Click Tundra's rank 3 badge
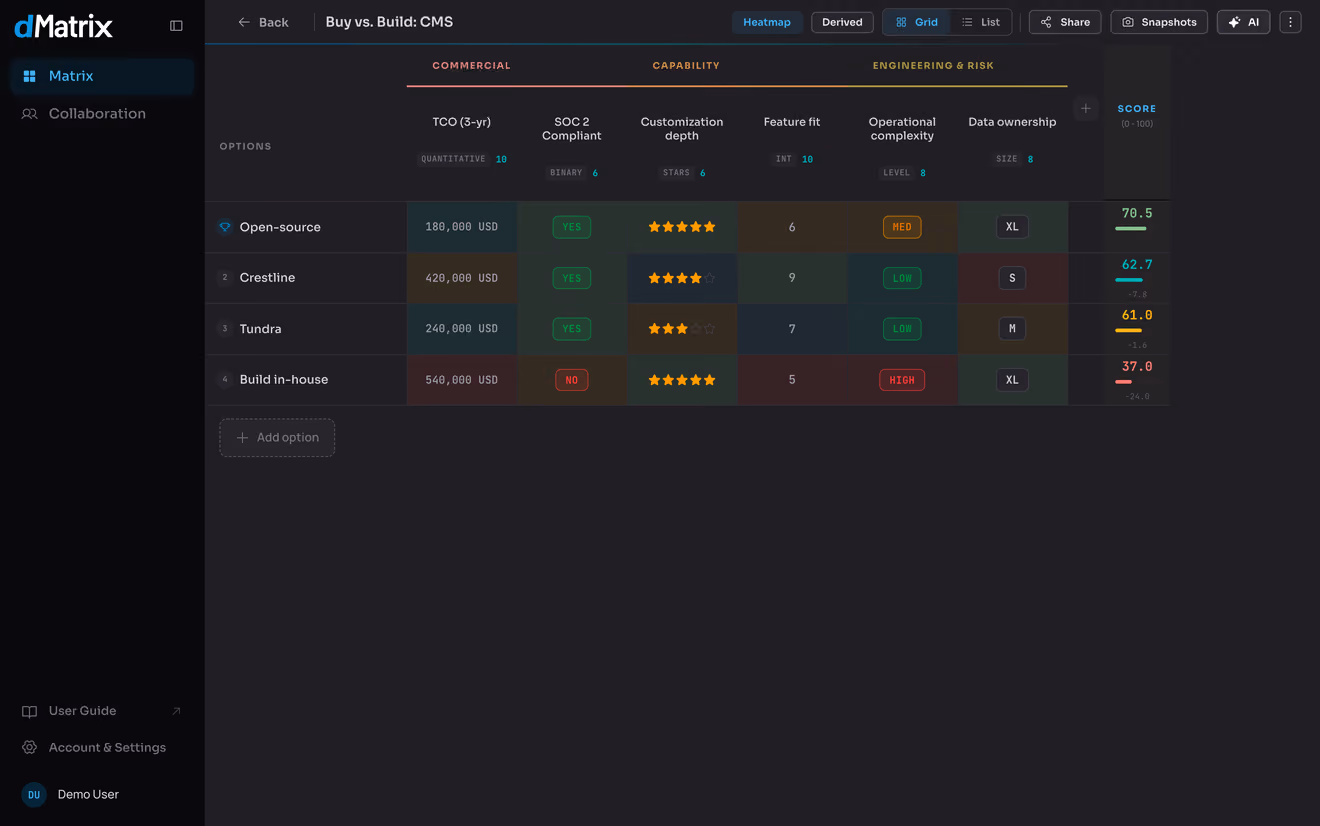Screen dimensions: 1320x826 tap(225, 329)
